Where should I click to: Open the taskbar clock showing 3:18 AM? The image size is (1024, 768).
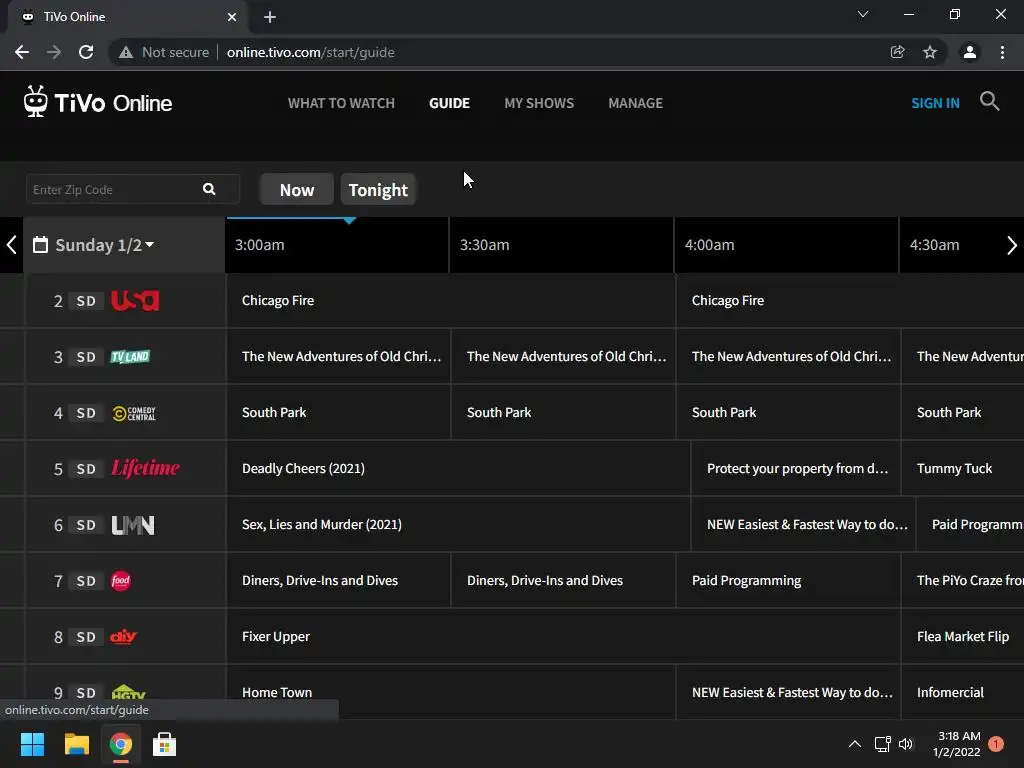coord(957,744)
